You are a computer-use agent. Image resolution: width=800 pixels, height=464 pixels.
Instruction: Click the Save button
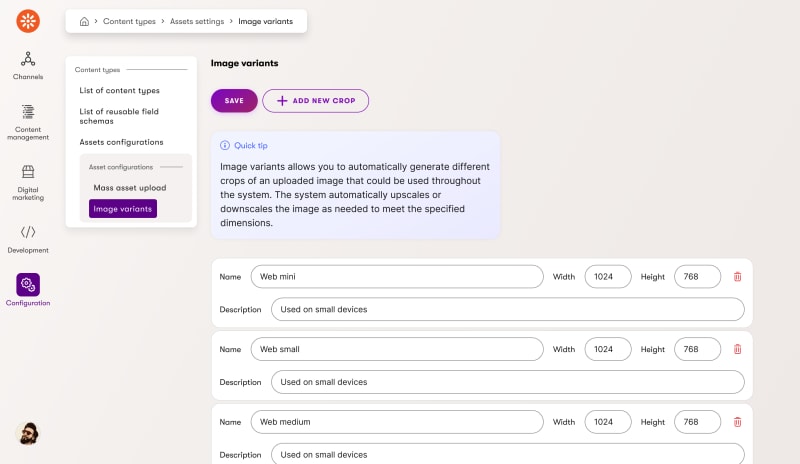point(234,101)
